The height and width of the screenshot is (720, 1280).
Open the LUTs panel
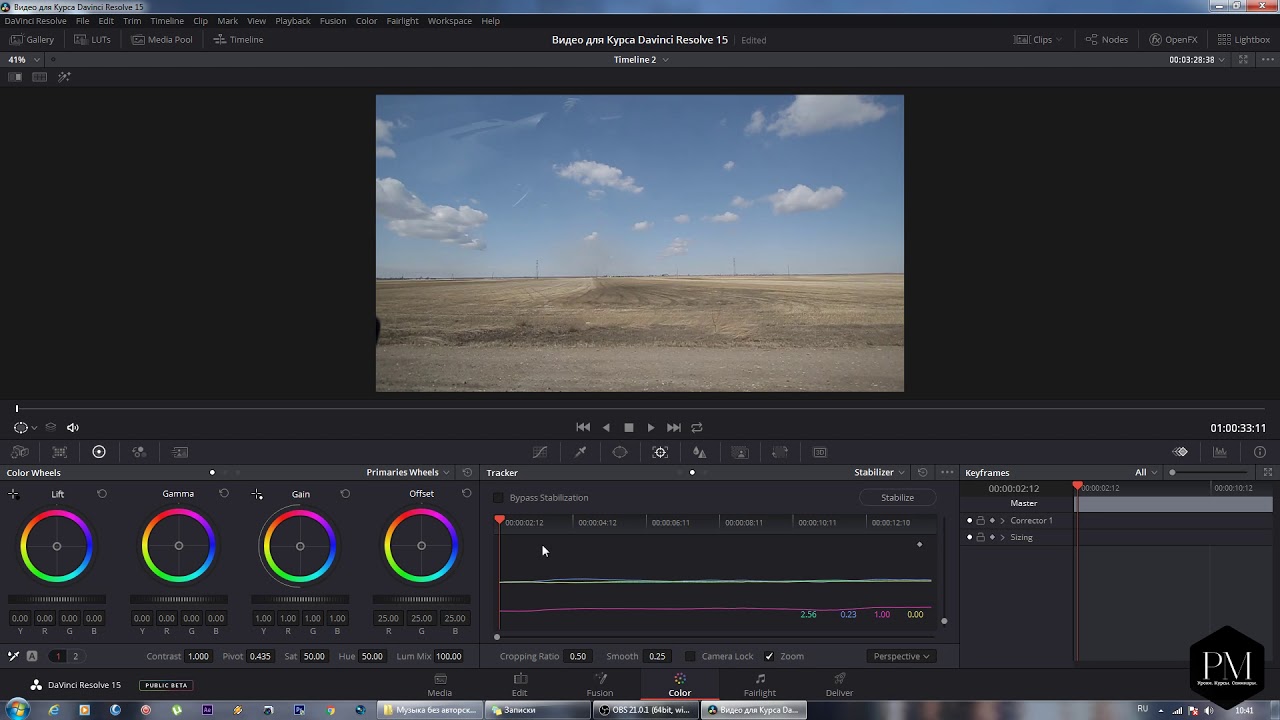(93, 40)
